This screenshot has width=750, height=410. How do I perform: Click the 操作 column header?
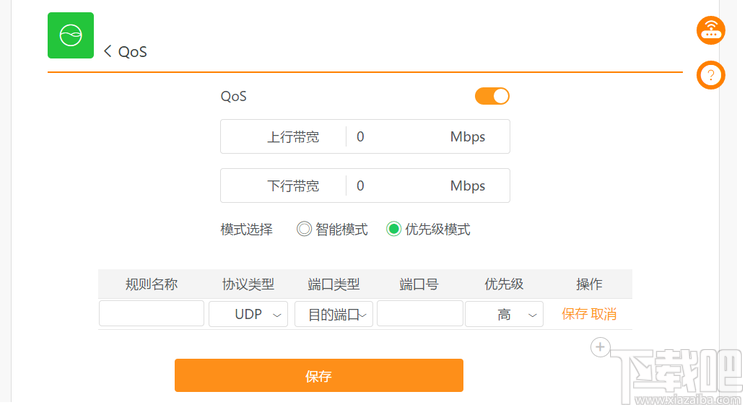coord(589,284)
